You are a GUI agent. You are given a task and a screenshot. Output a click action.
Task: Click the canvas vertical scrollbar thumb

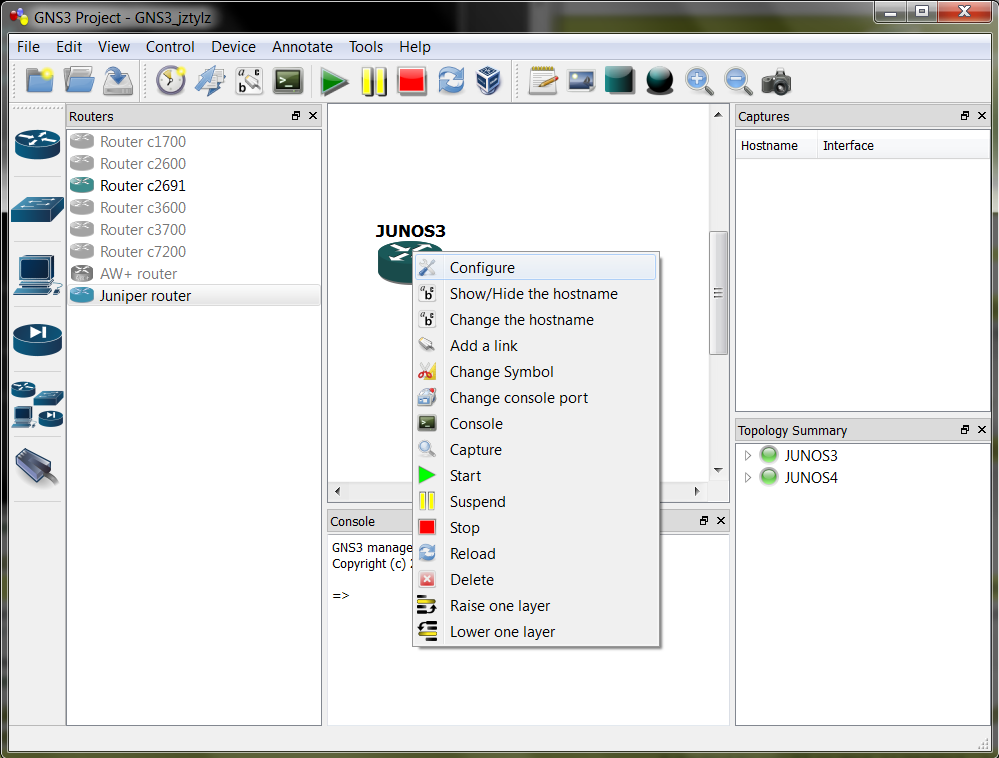tap(718, 292)
